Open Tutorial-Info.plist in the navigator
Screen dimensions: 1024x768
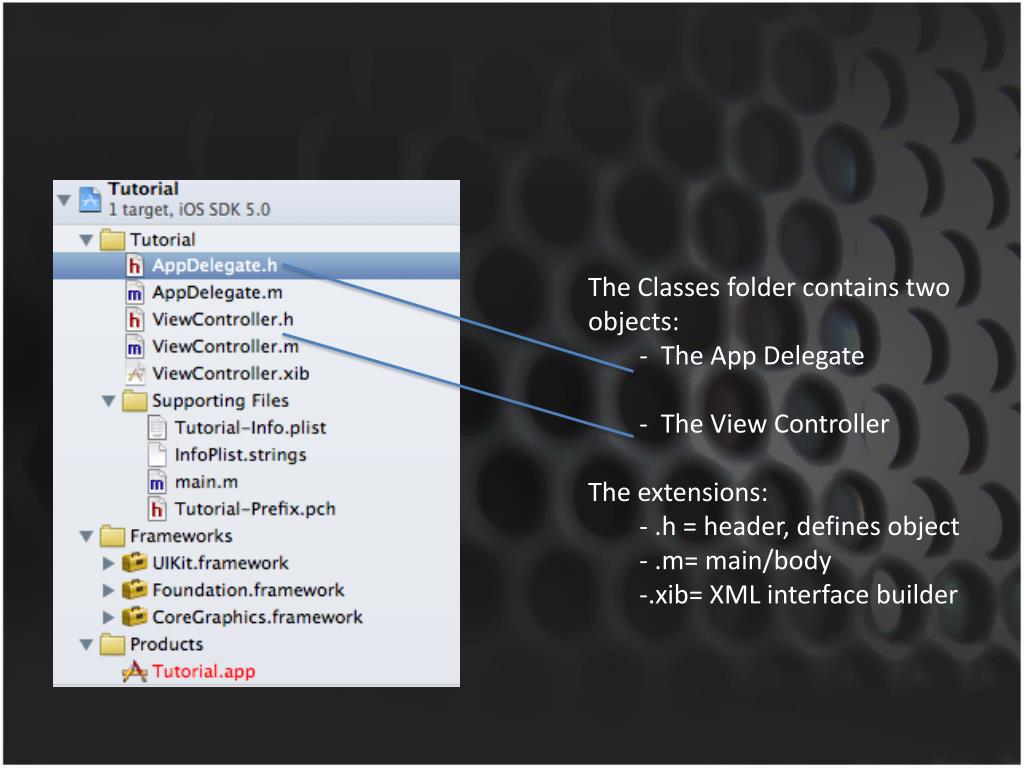[250, 428]
